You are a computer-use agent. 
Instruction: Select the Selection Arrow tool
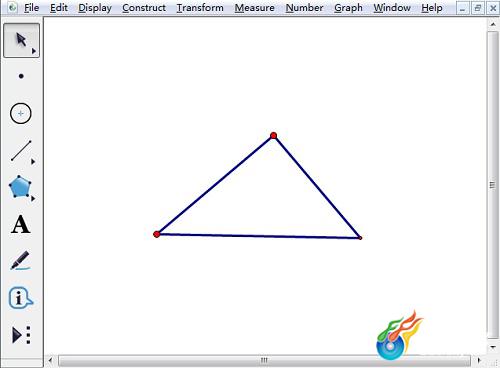[x=21, y=40]
